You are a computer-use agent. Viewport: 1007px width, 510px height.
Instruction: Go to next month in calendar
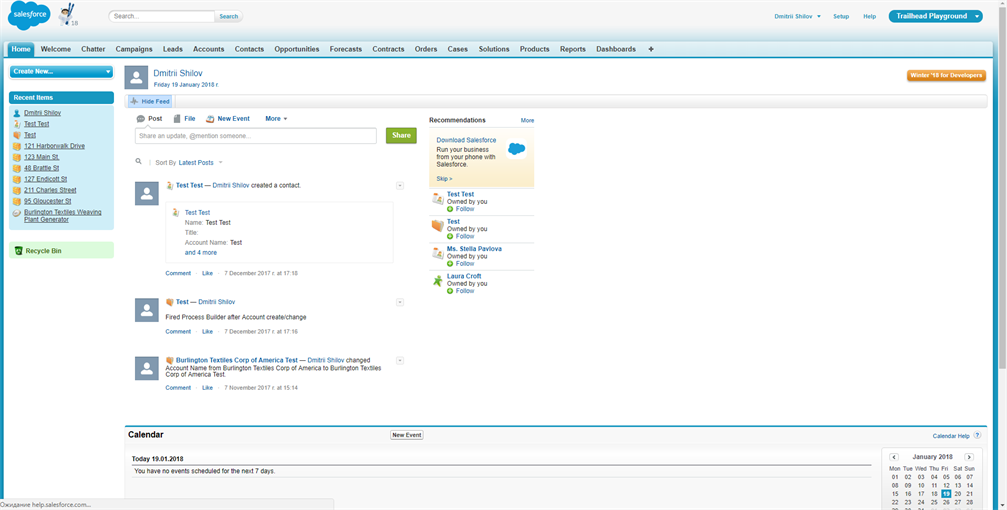[x=969, y=457]
